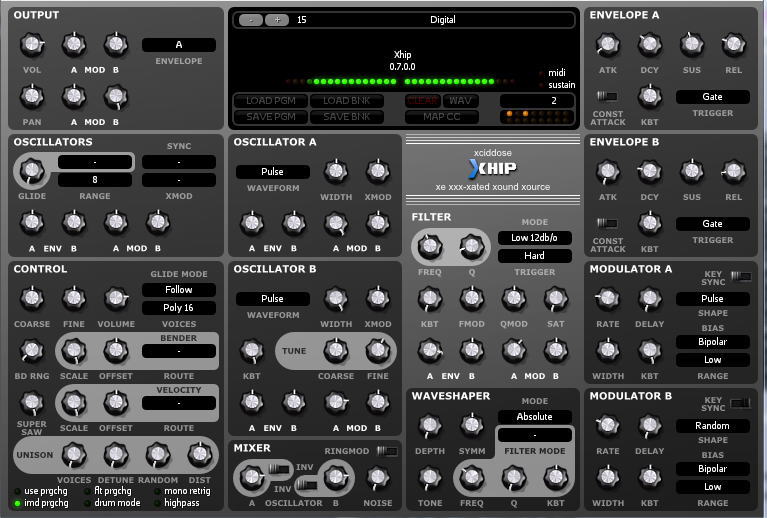
Task: Open the Oscillators RANGE field showing 8
Action: (95, 180)
